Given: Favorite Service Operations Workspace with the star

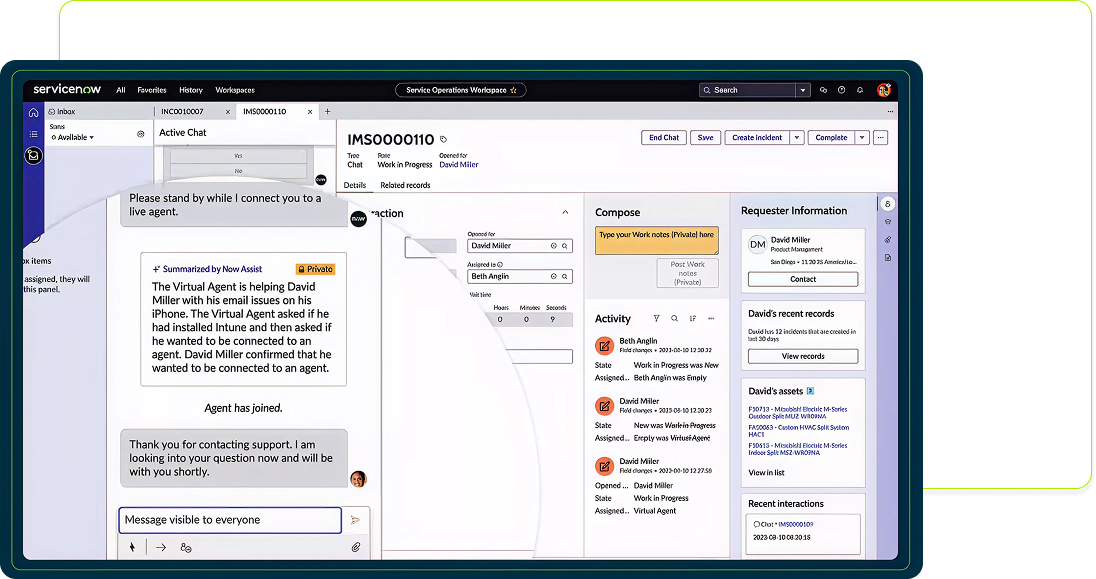Looking at the screenshot, I should point(514,90).
